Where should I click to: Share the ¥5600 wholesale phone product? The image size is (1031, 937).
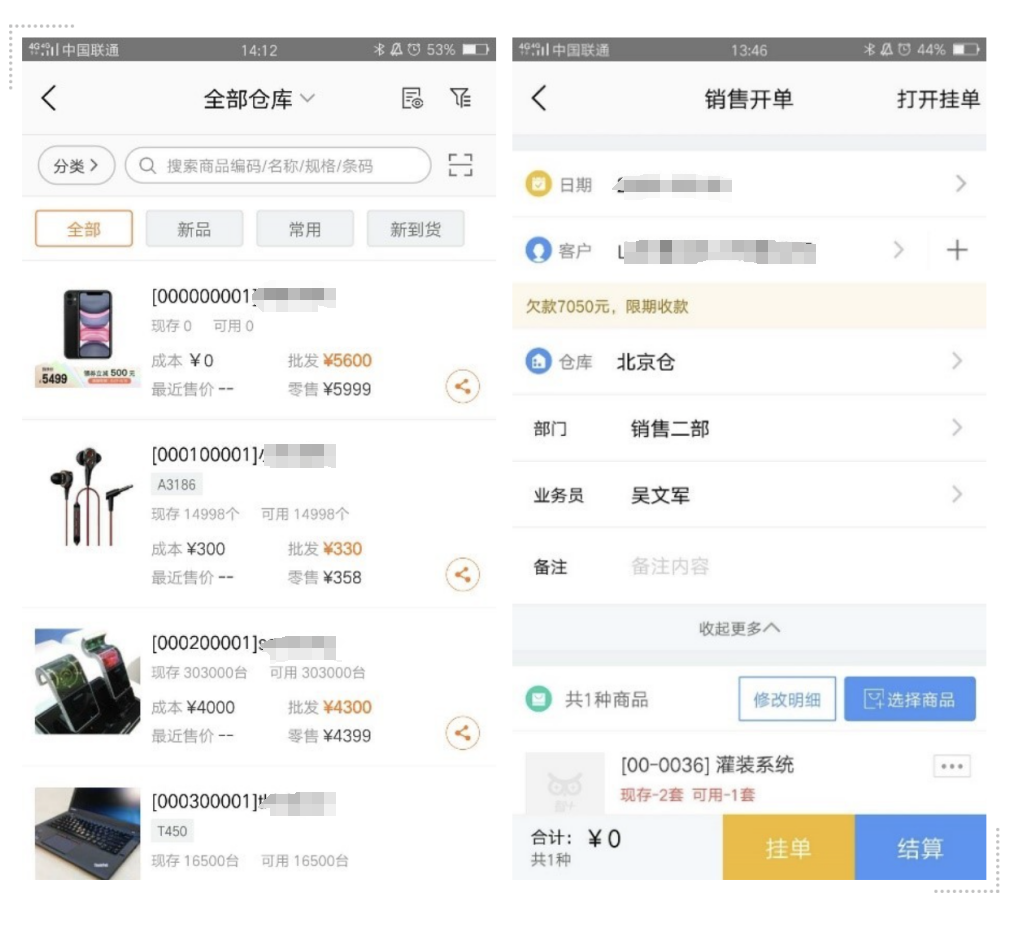click(x=462, y=387)
